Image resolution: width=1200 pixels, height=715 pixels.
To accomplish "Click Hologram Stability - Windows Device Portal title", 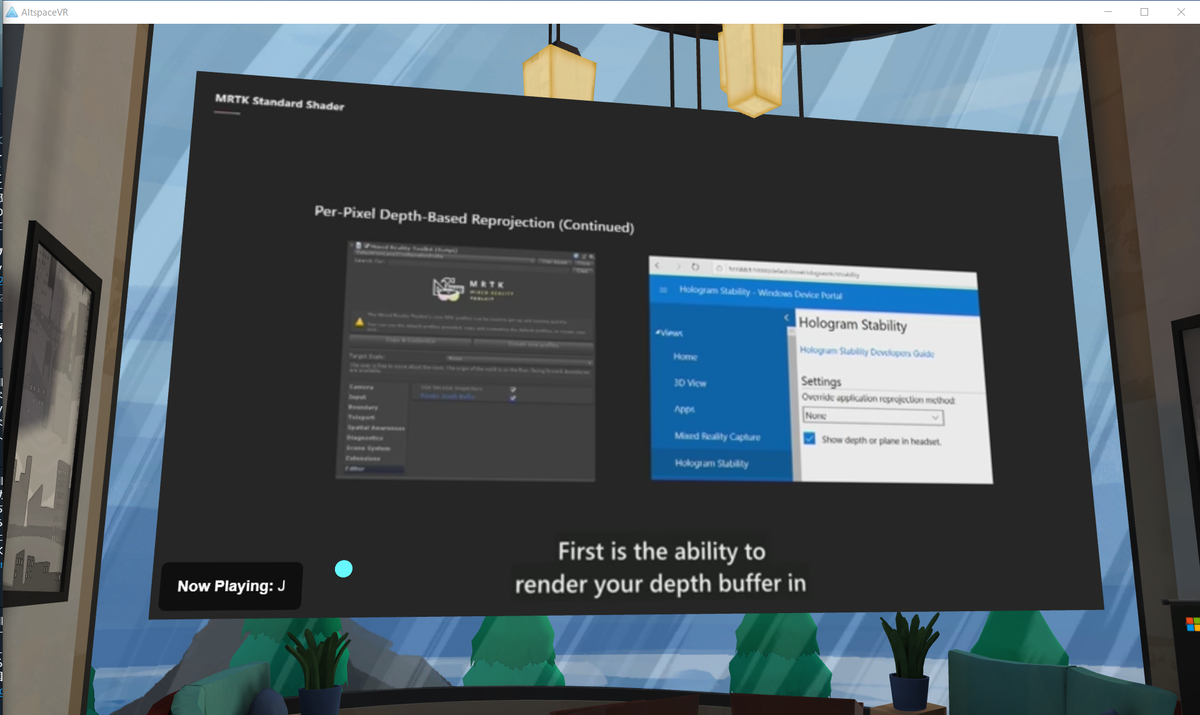I will pyautogui.click(x=761, y=293).
